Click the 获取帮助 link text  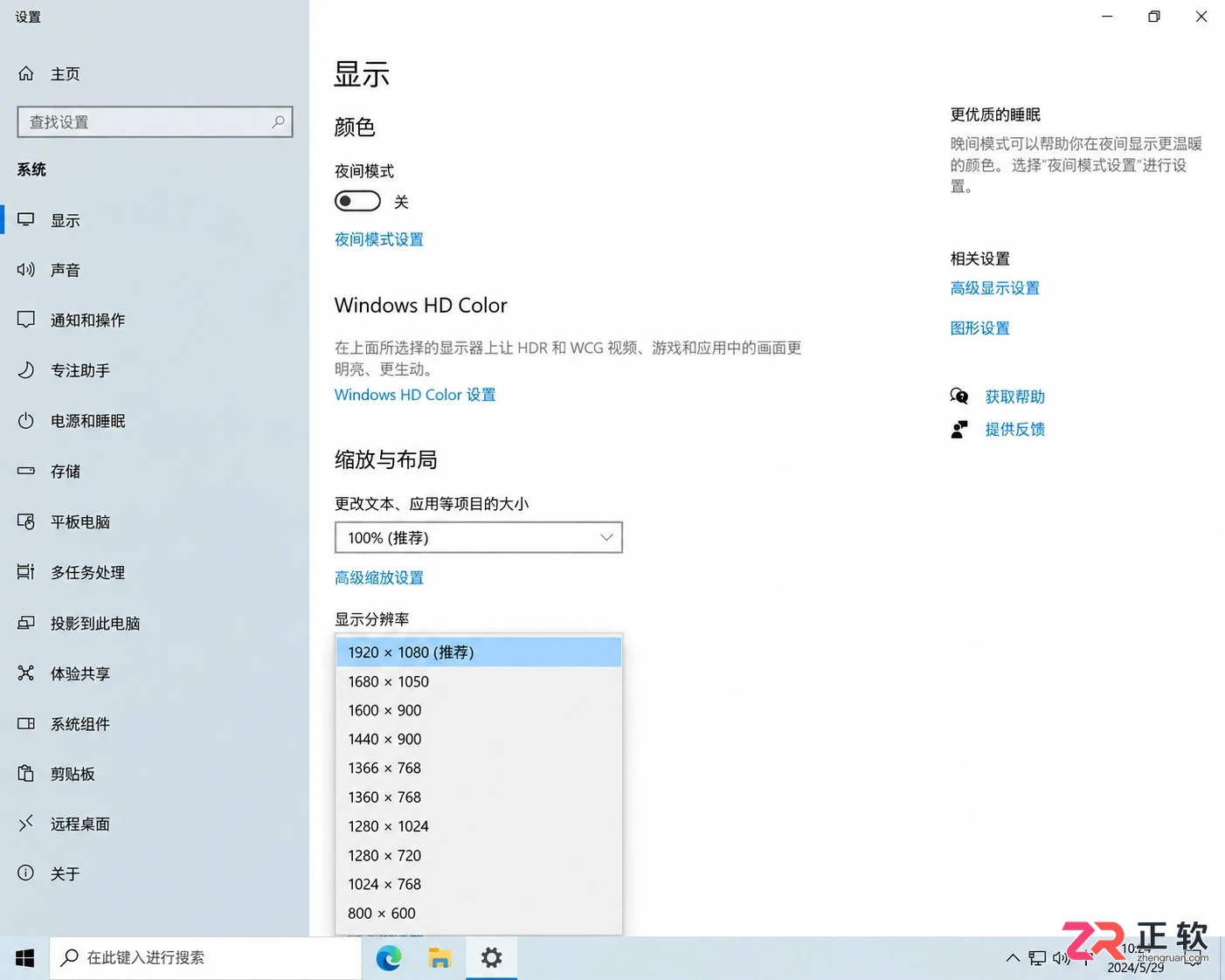(1014, 397)
